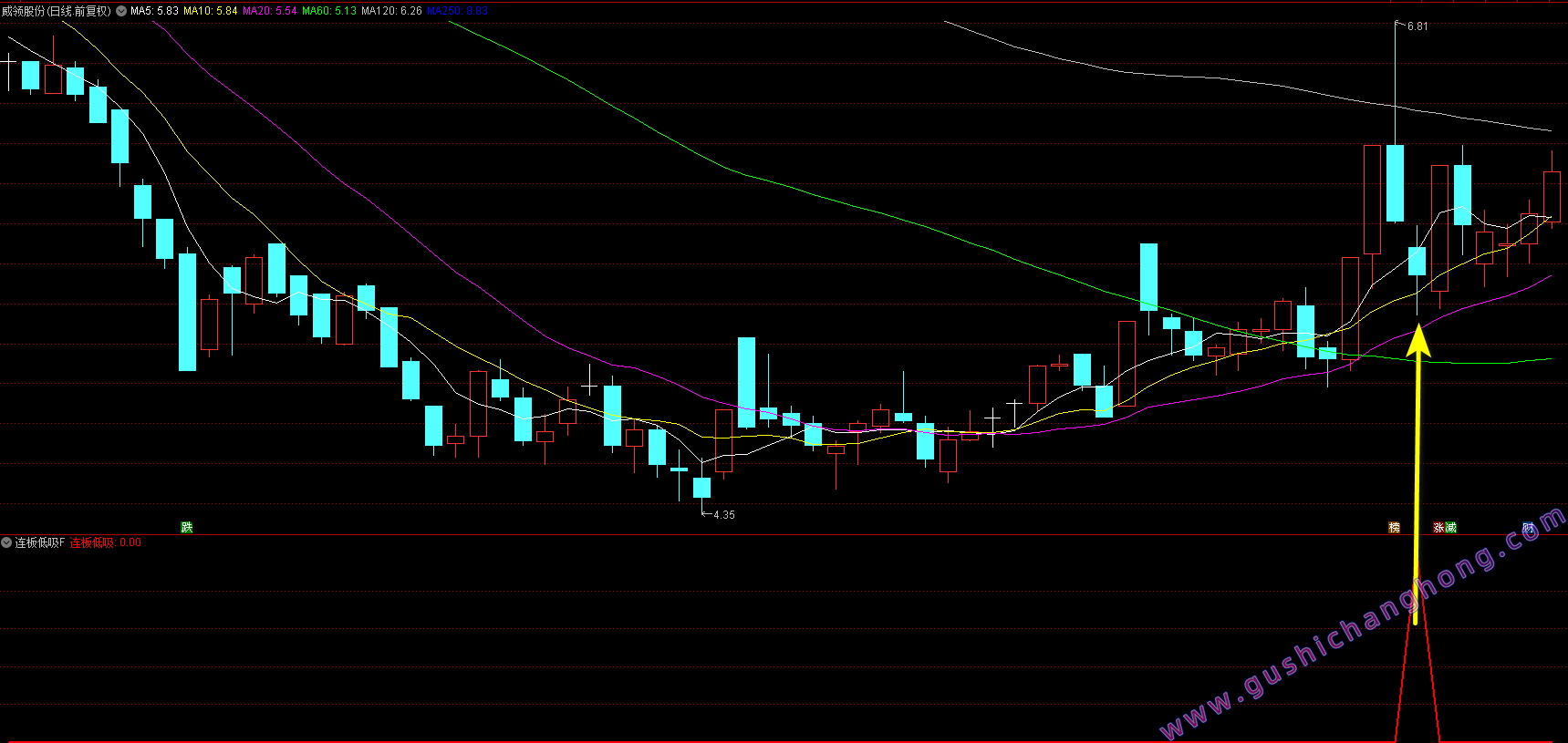Click the yellow MA10: 5.84 label
Viewport: 1568px width, 743px height.
pos(211,11)
